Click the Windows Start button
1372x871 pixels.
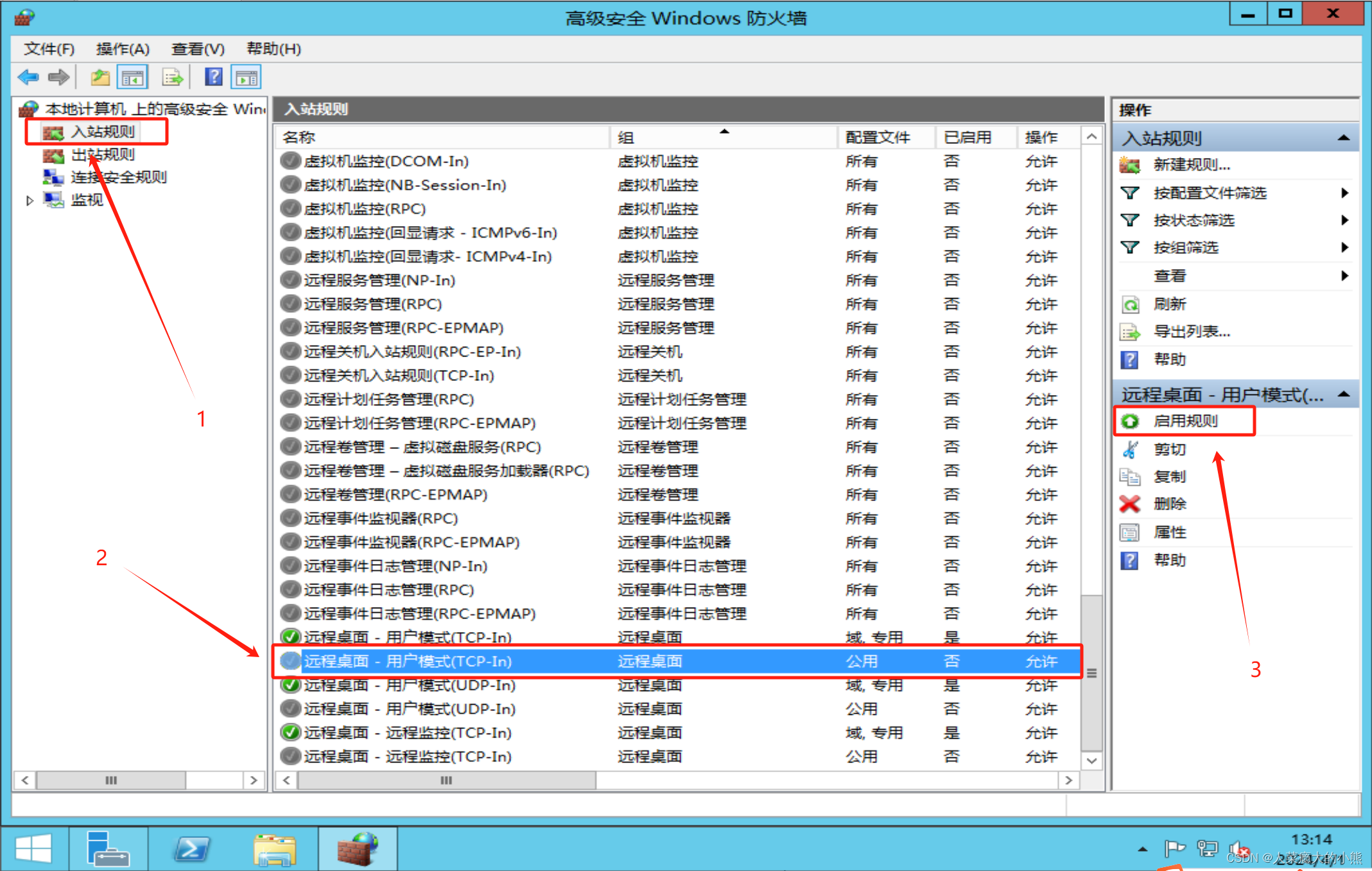[x=33, y=849]
